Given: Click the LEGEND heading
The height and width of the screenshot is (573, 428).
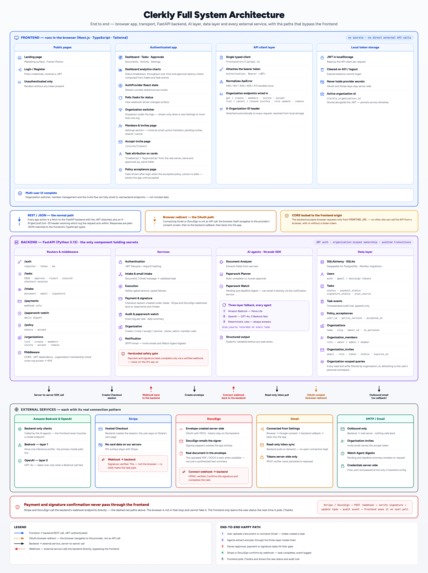Looking at the screenshot, I should (x=20, y=527).
